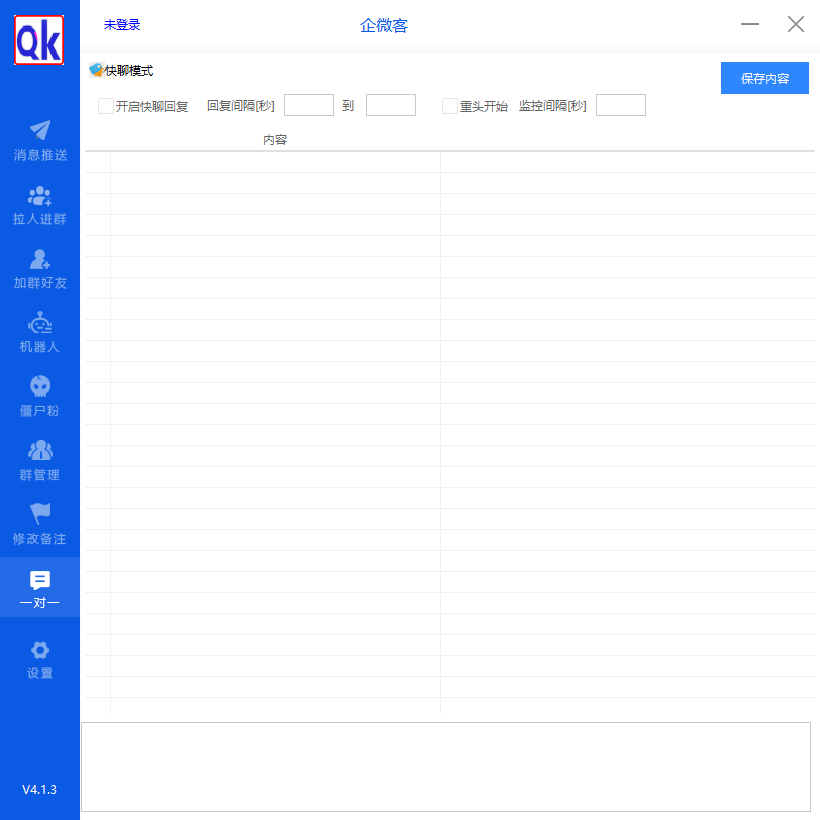Open the 加群好友 add-friend icon
Viewport: 820px width, 820px height.
[x=40, y=259]
